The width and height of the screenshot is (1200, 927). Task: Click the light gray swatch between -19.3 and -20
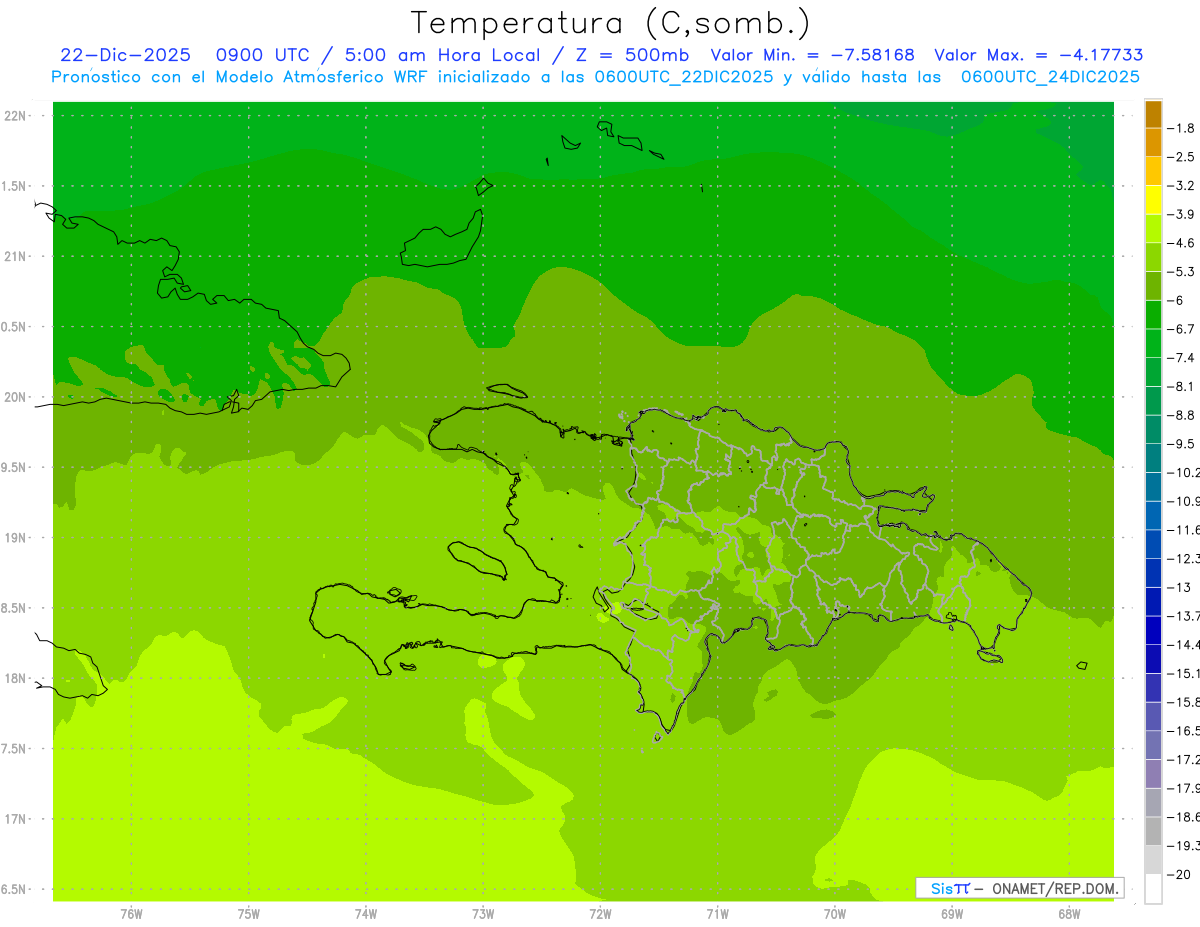[x=1153, y=860]
